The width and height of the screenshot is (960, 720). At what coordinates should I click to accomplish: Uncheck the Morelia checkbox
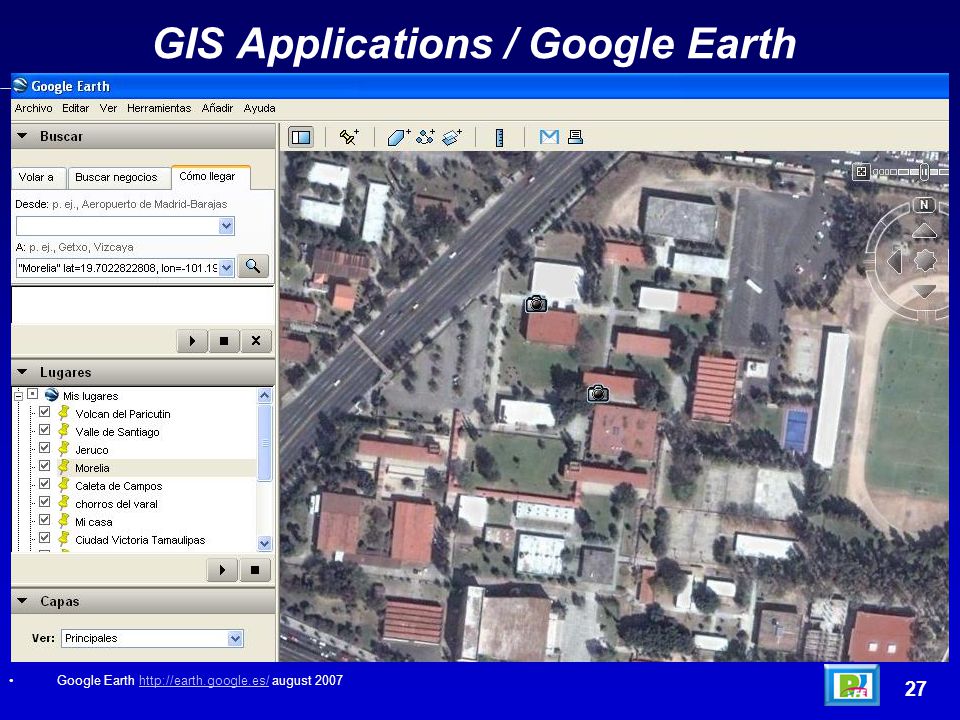click(x=44, y=466)
